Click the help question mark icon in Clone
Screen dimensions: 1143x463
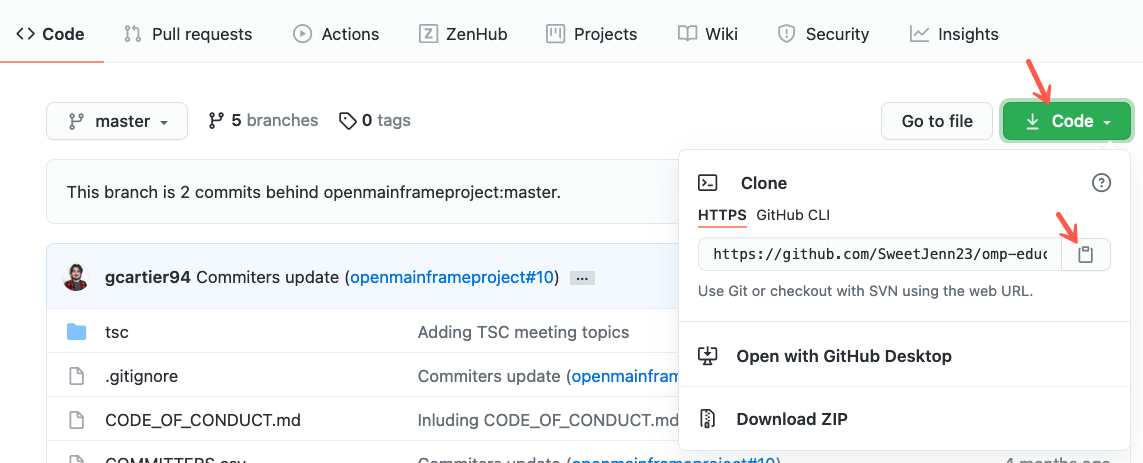click(1101, 182)
